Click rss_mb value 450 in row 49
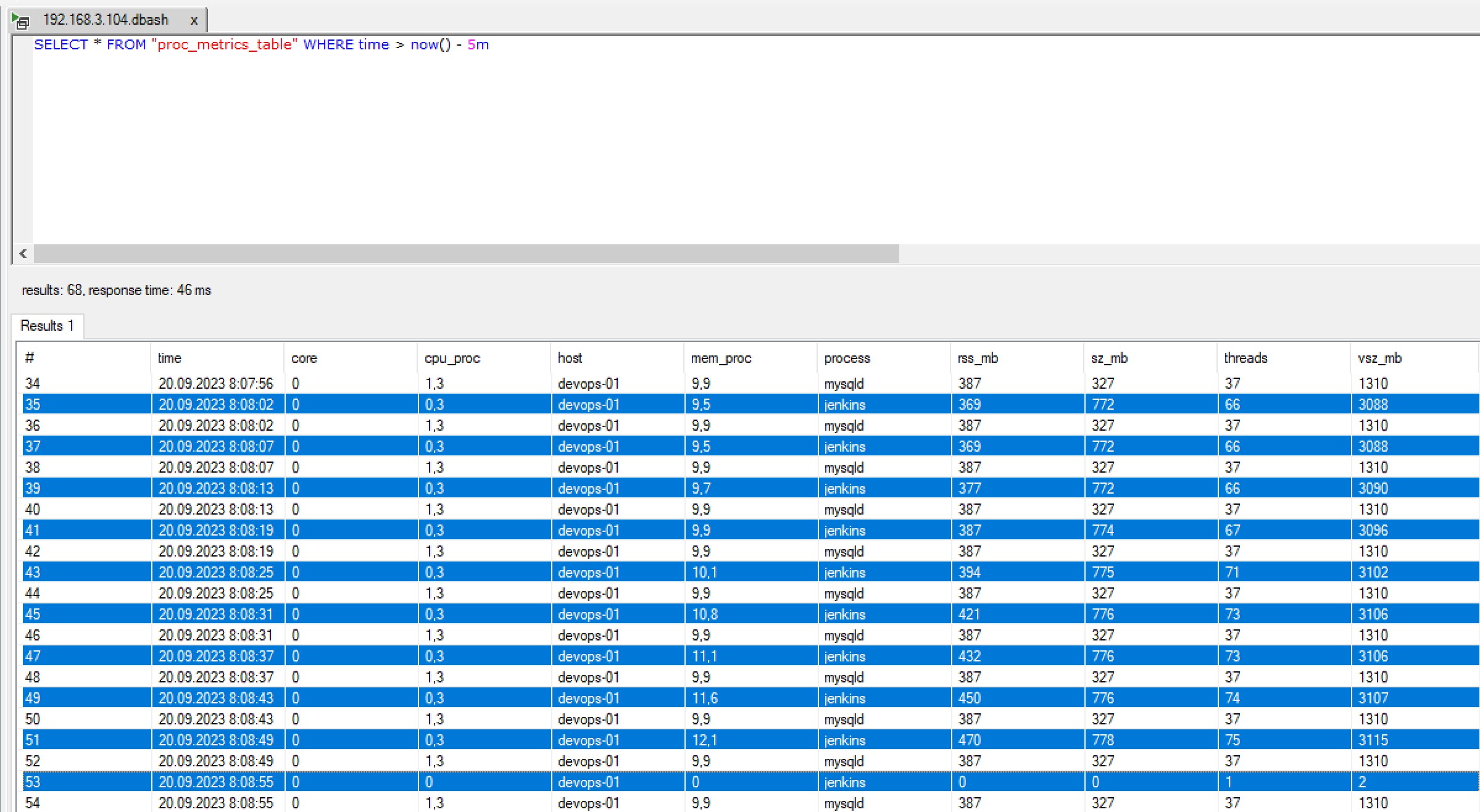Image resolution: width=1480 pixels, height=812 pixels. pos(969,698)
